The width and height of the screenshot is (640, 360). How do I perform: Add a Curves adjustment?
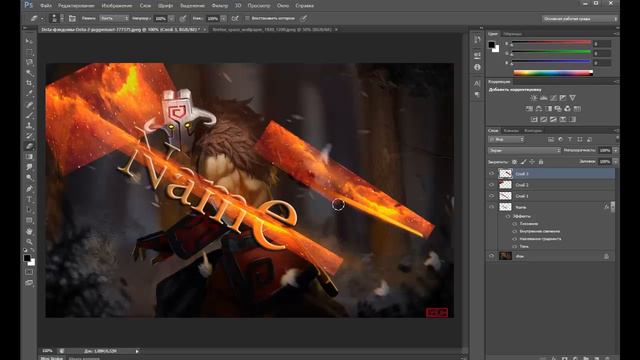tap(553, 98)
